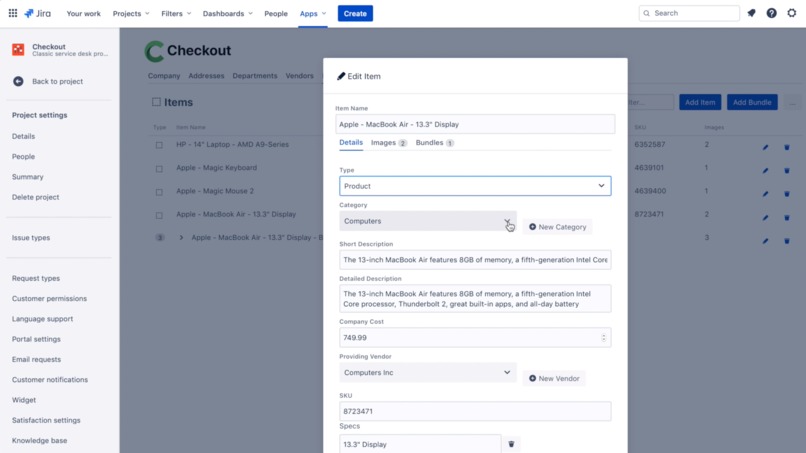
Task: Click the more options ellipsis button
Action: tap(793, 102)
